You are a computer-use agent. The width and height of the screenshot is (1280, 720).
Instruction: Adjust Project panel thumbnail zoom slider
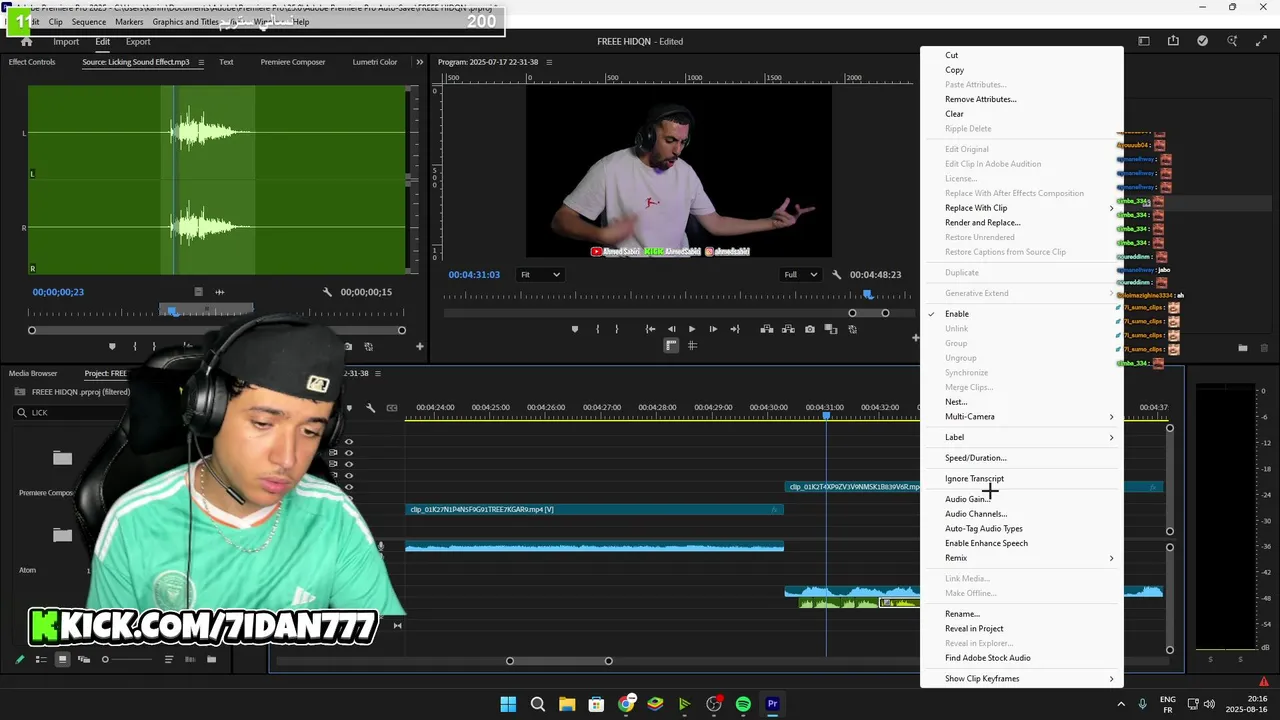[x=105, y=659]
